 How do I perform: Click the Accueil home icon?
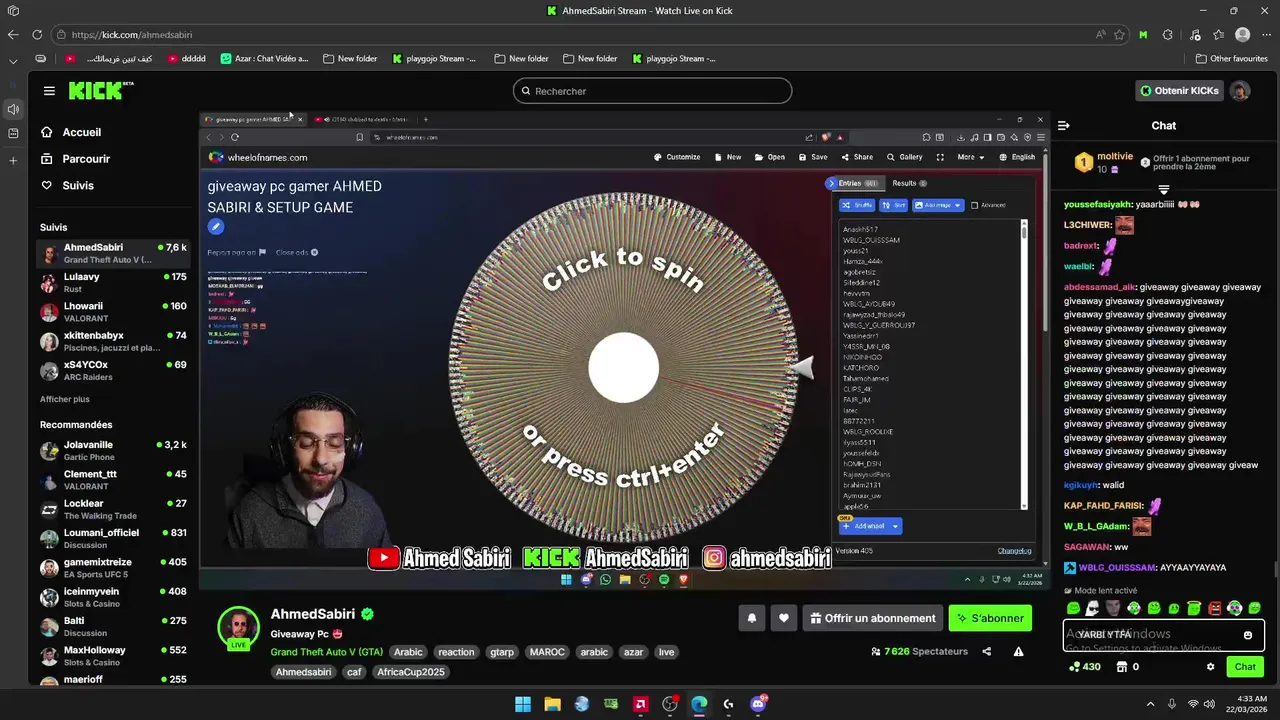point(46,132)
